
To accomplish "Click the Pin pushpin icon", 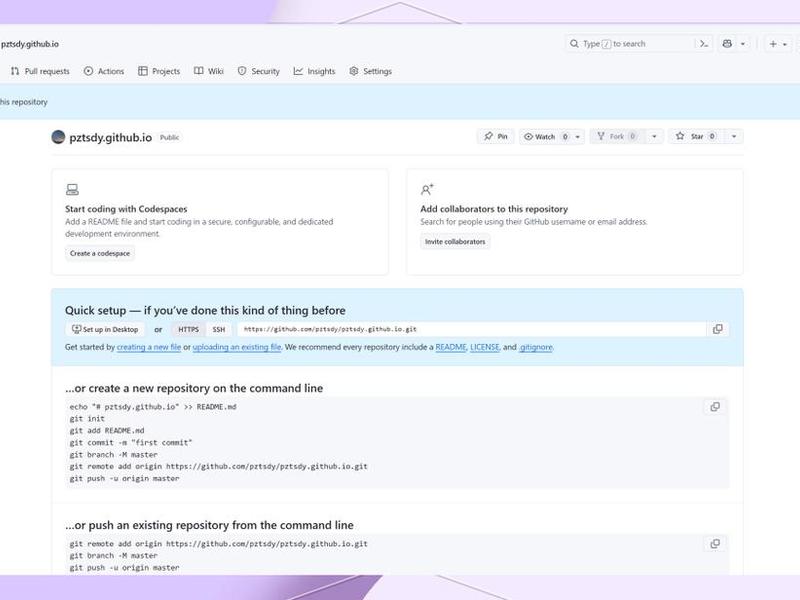I will 488,136.
